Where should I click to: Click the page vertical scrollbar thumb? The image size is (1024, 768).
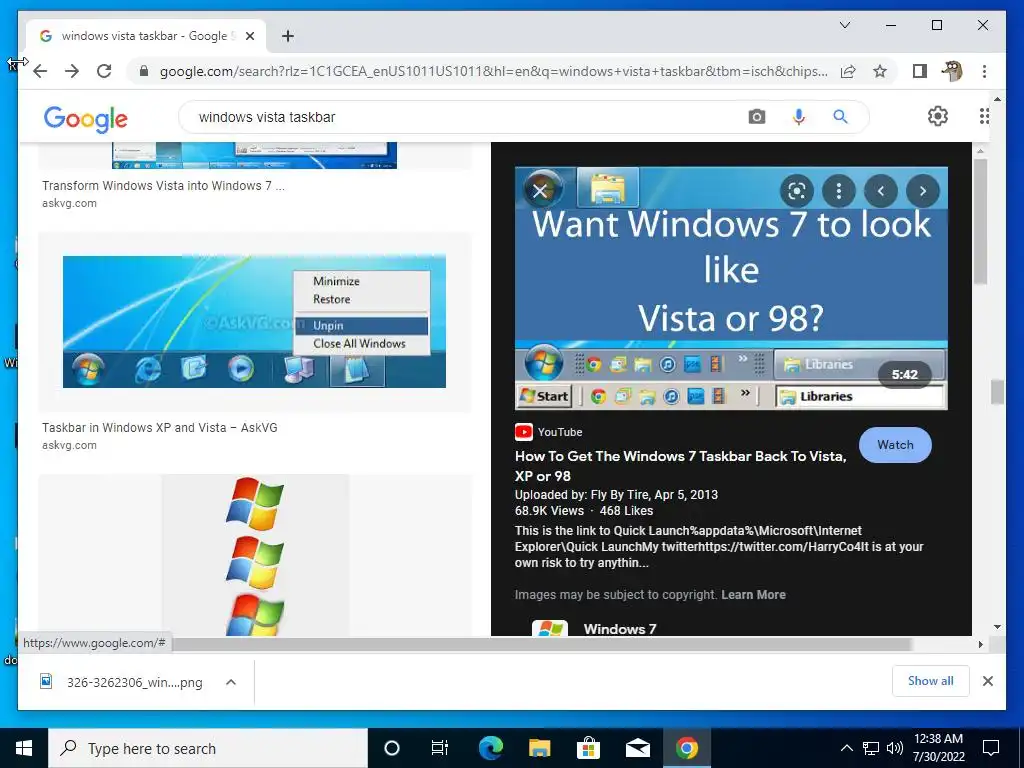[997, 392]
